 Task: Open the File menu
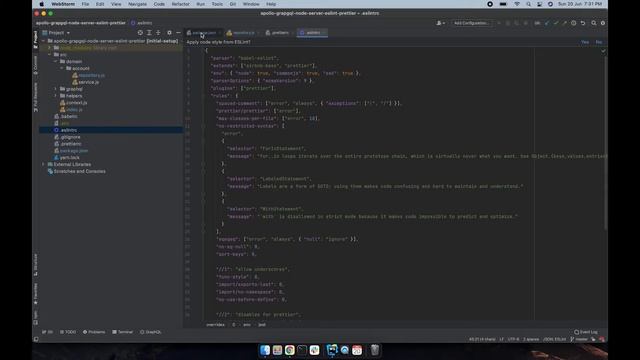[x=85, y=4]
